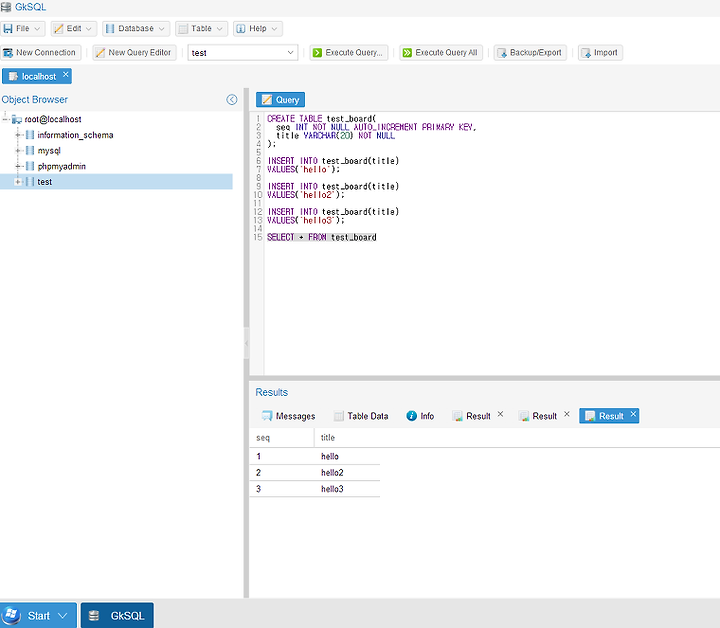Open the second Result tab
720x628 pixels.
click(x=539, y=416)
